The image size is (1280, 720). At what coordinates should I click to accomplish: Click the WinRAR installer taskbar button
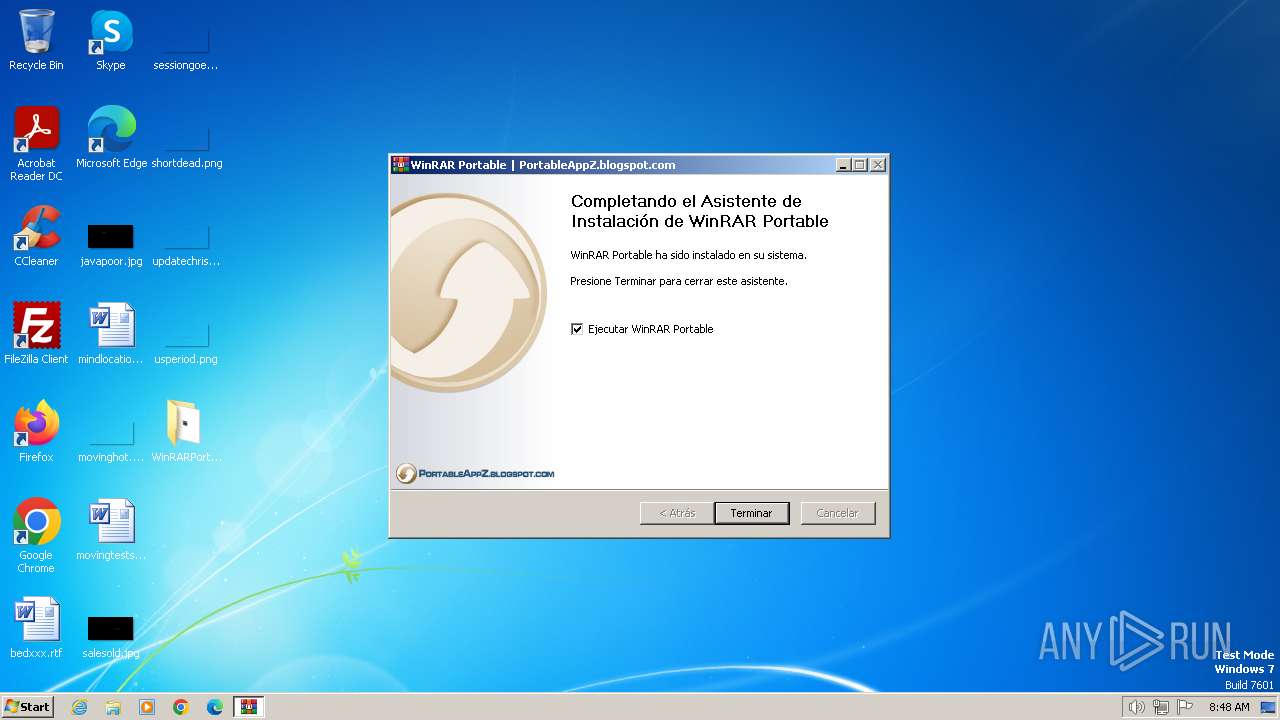point(249,707)
